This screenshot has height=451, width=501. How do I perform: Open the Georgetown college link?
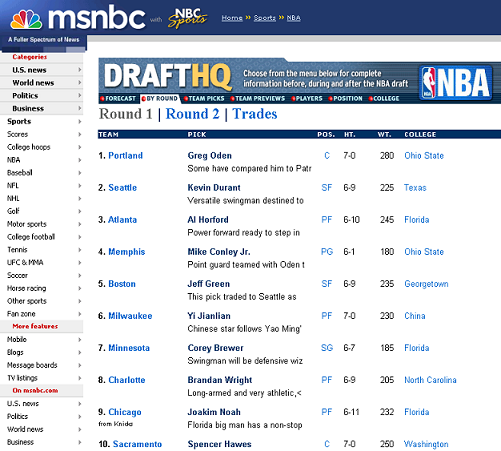tap(426, 284)
